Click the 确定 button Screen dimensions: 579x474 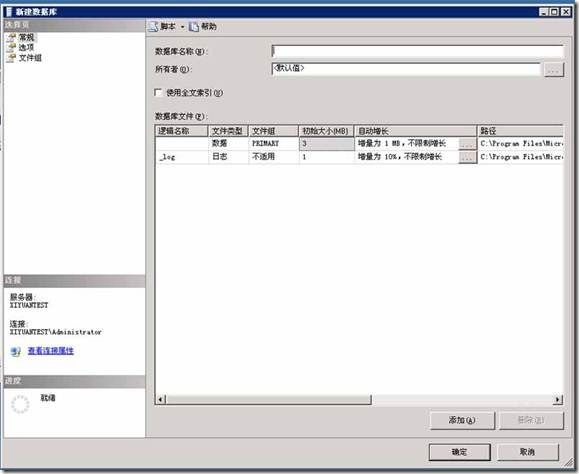460,452
